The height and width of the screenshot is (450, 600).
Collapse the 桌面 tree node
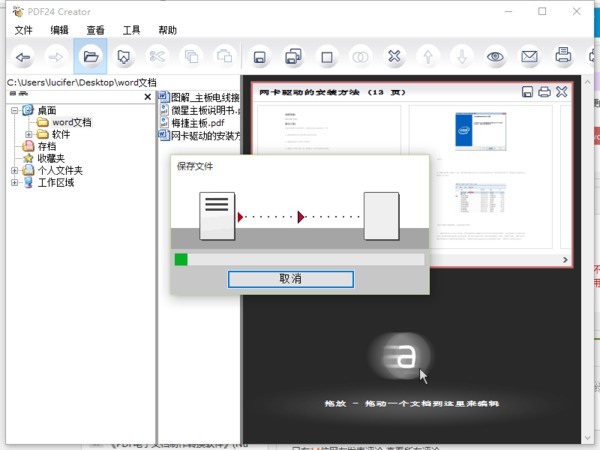15,110
